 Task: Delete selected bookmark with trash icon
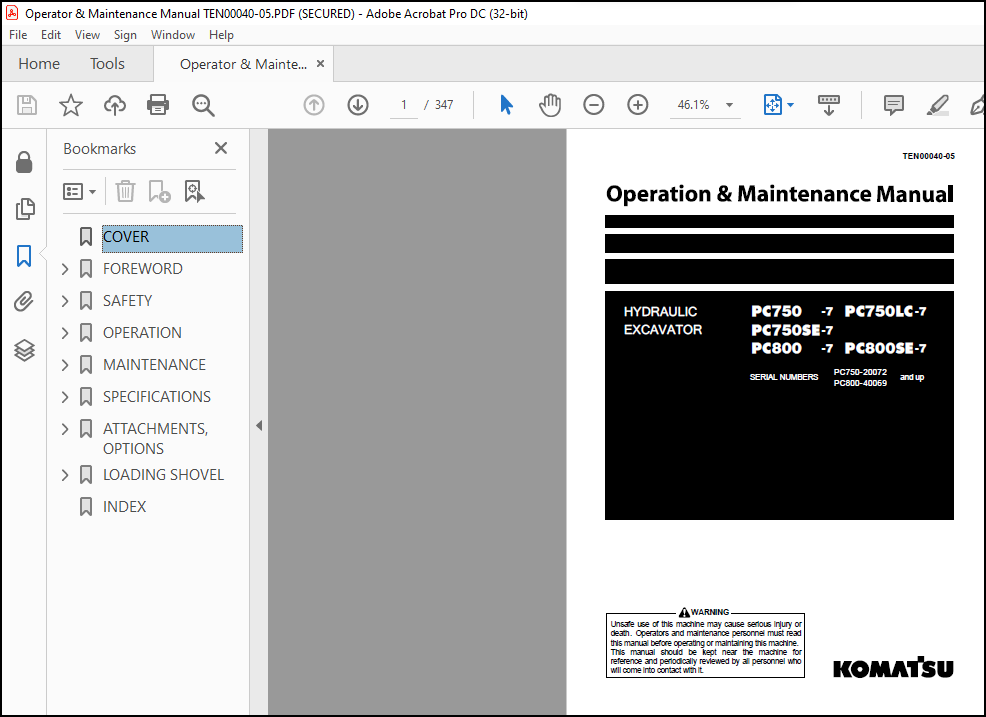point(125,191)
